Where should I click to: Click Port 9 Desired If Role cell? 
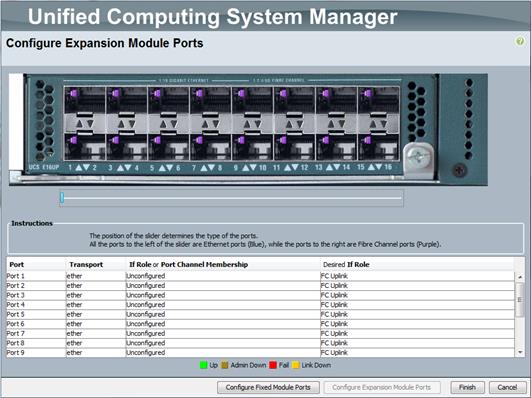point(417,353)
